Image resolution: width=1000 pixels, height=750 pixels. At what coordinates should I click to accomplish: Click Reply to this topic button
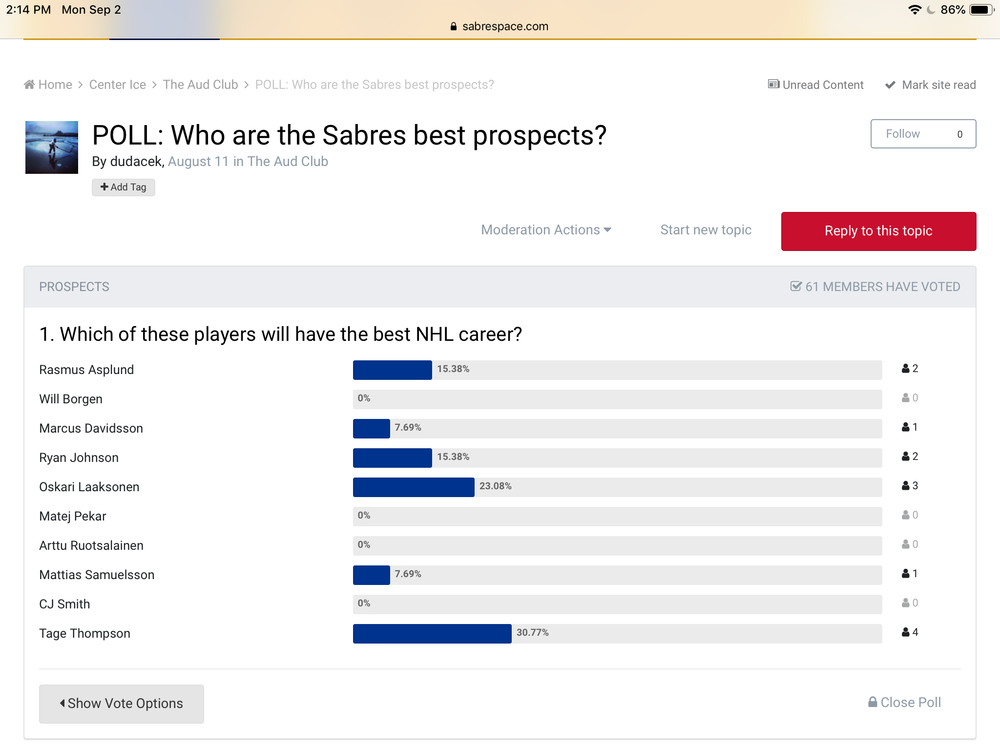[x=878, y=231]
